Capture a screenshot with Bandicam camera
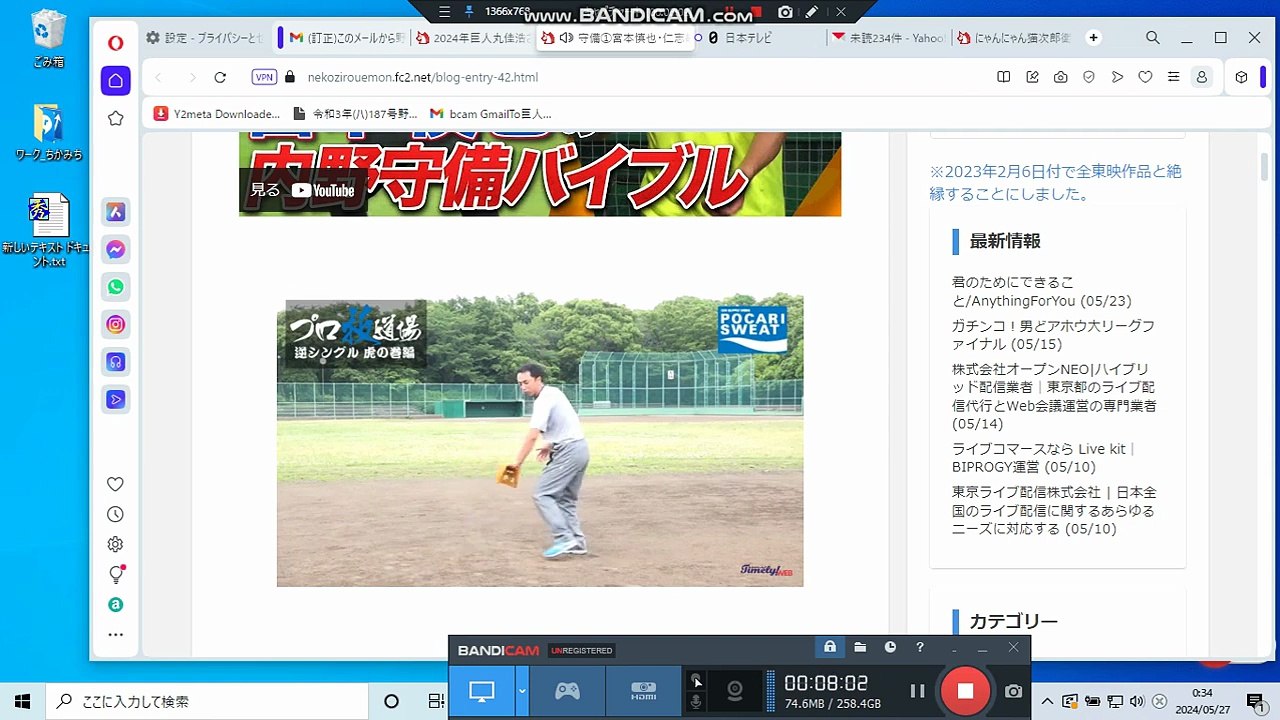Screen dimensions: 1280x720 (1013, 691)
